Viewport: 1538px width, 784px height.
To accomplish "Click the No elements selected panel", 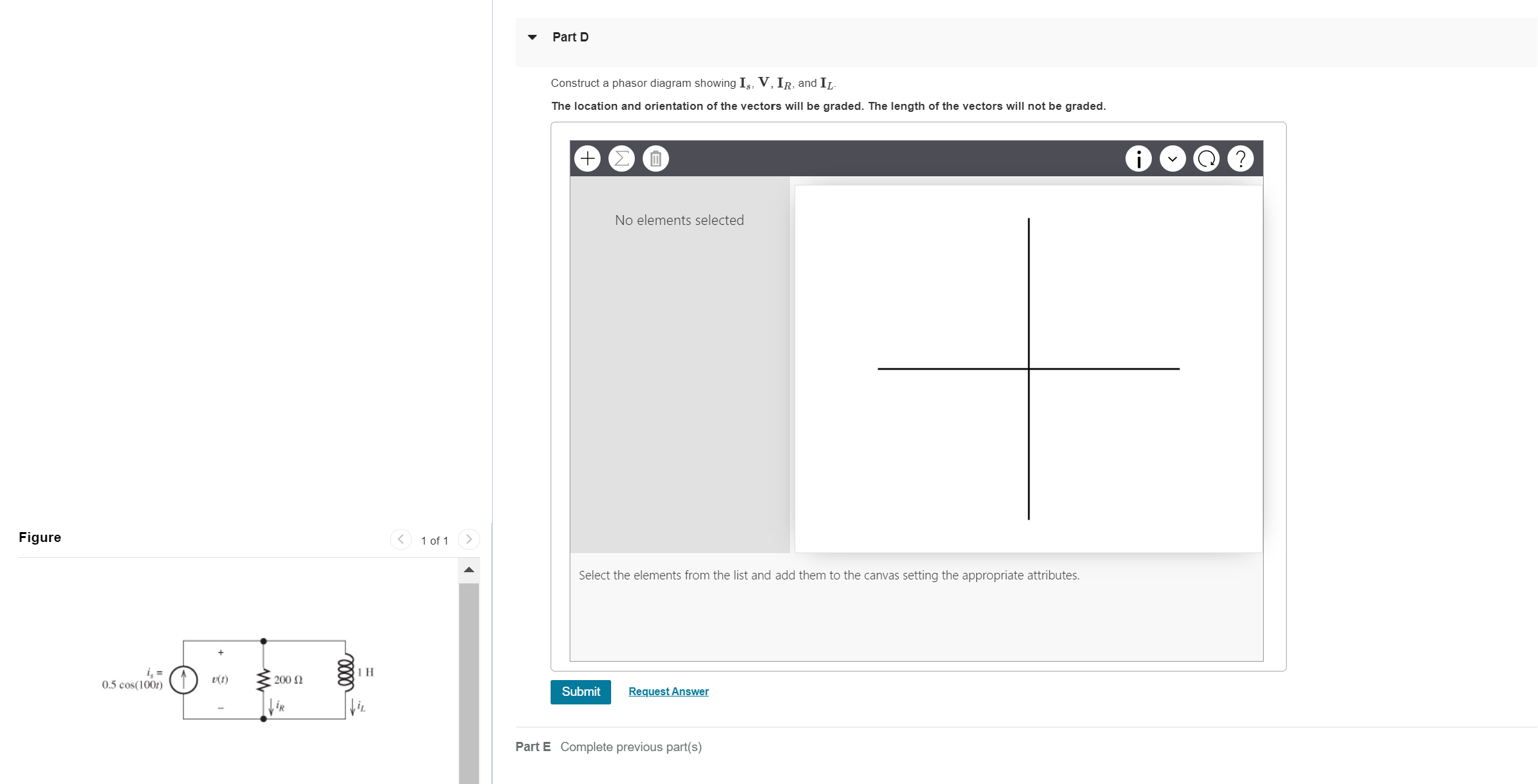I will [679, 220].
